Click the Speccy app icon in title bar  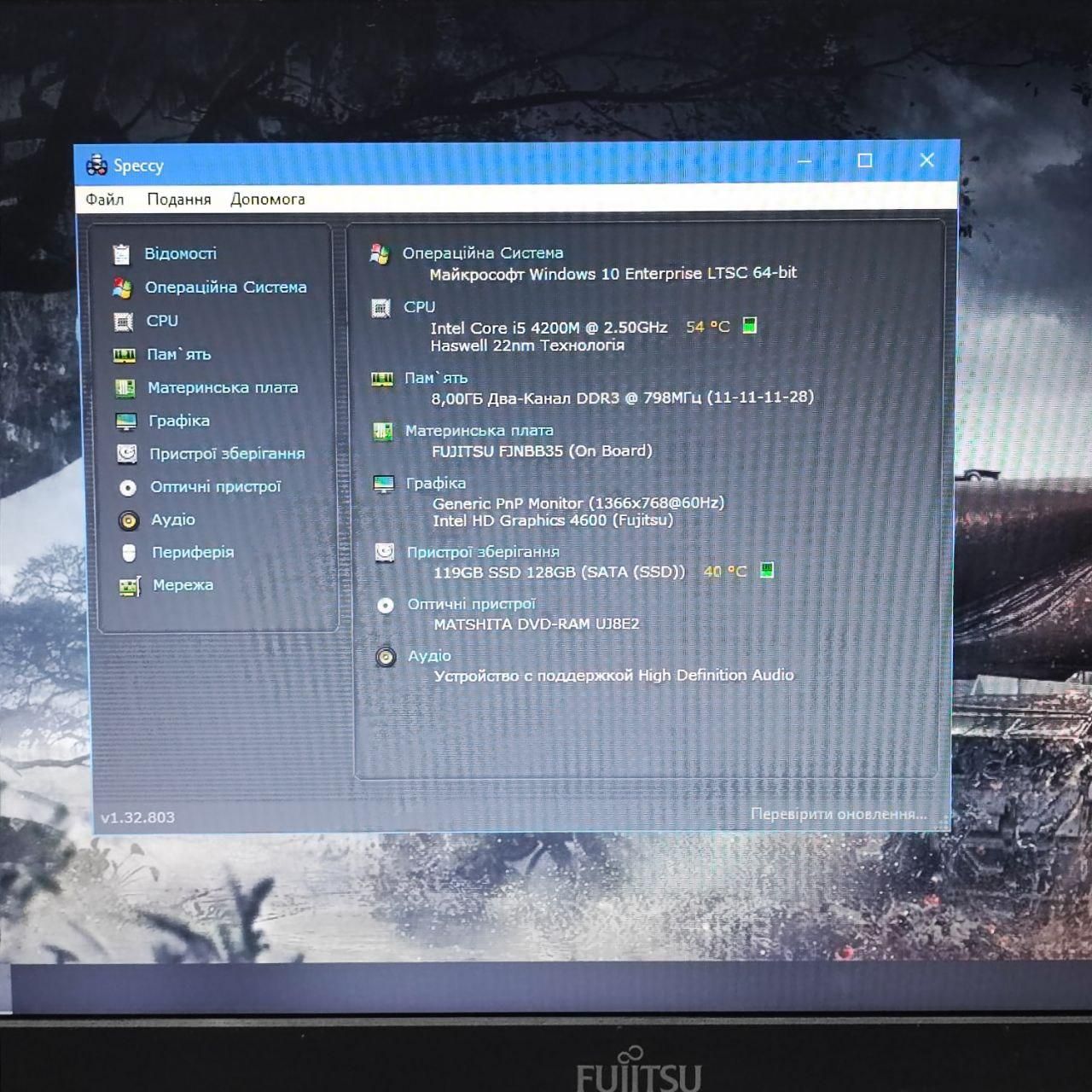click(x=96, y=166)
